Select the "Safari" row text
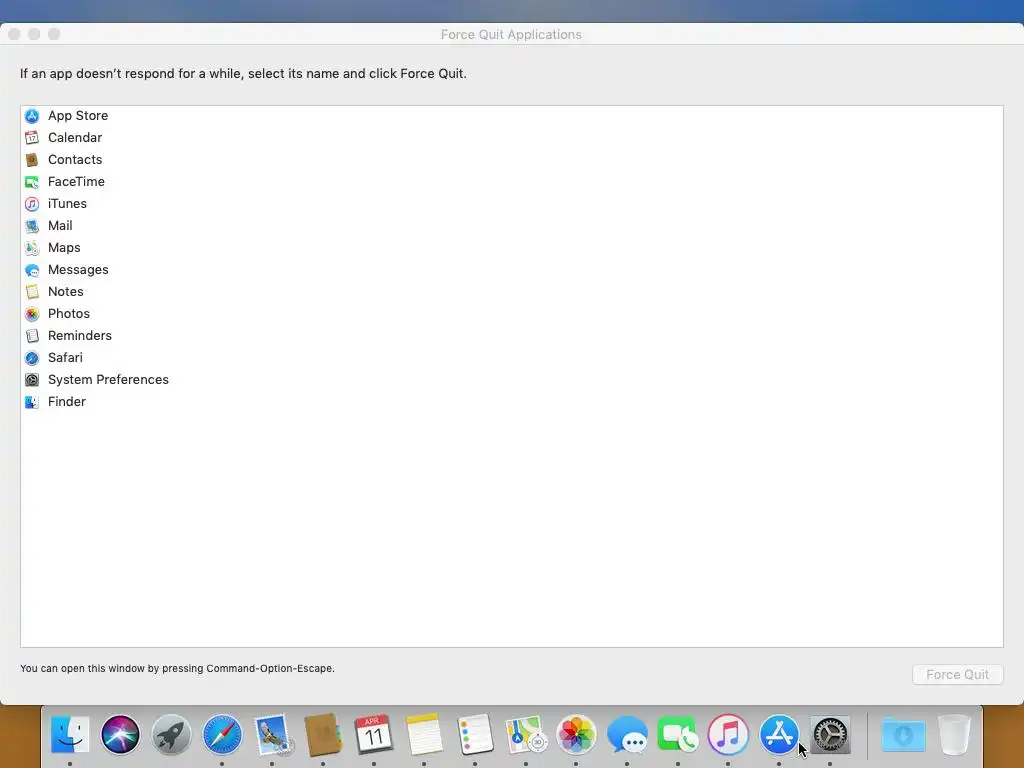1024x768 pixels. tap(65, 358)
